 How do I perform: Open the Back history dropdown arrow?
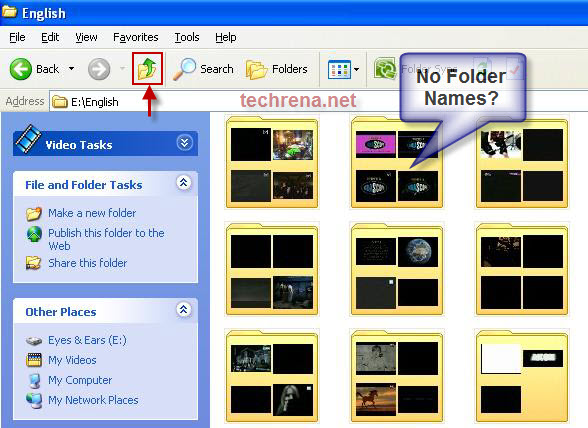pyautogui.click(x=71, y=69)
